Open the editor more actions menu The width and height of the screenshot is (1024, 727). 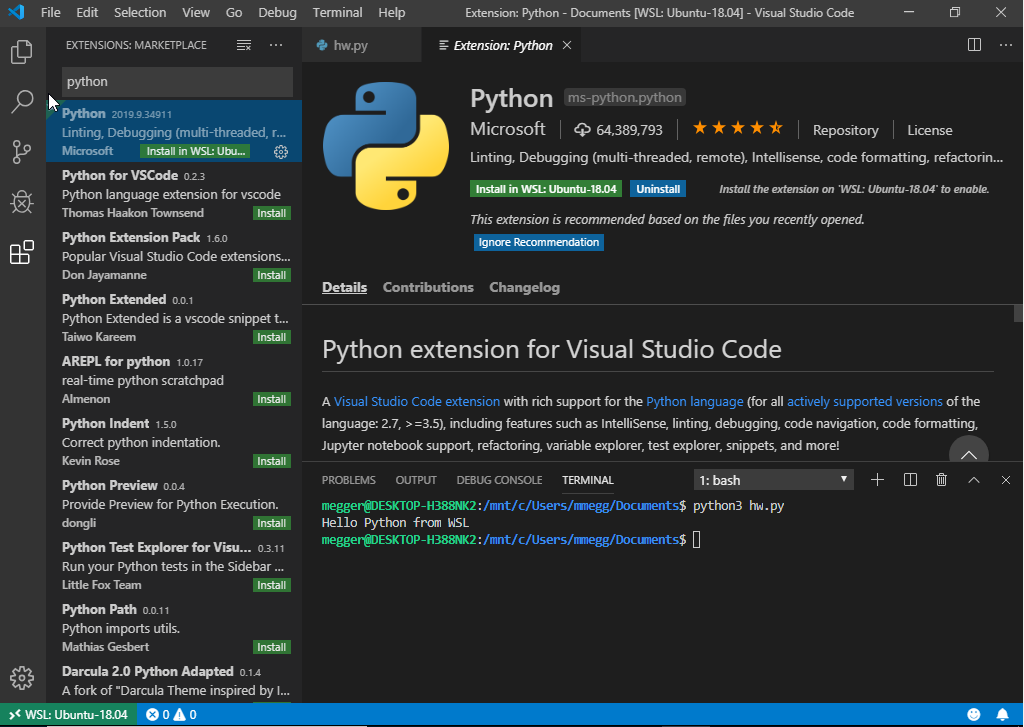click(x=1005, y=44)
